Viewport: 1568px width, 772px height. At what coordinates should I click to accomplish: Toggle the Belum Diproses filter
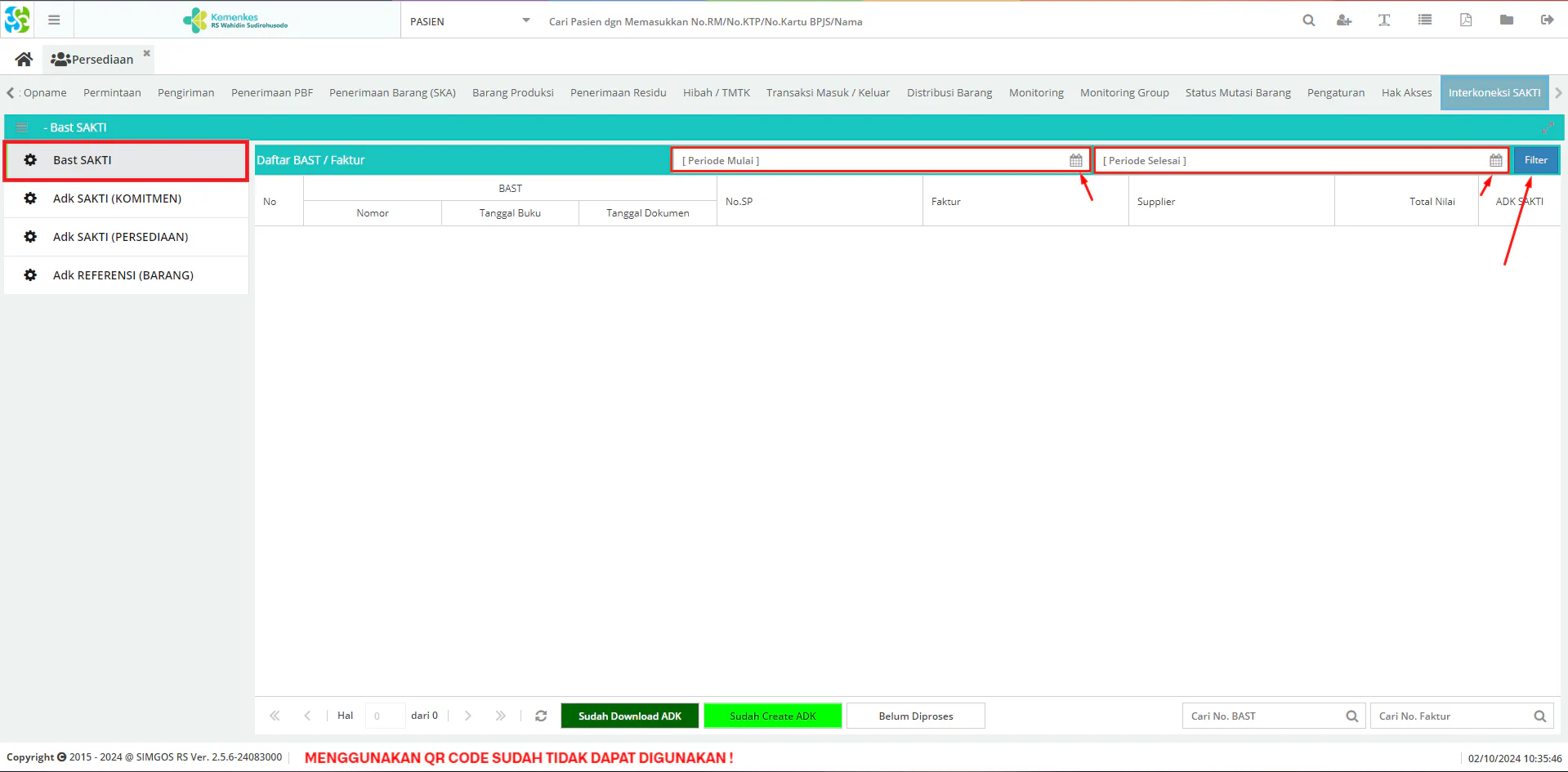[916, 716]
